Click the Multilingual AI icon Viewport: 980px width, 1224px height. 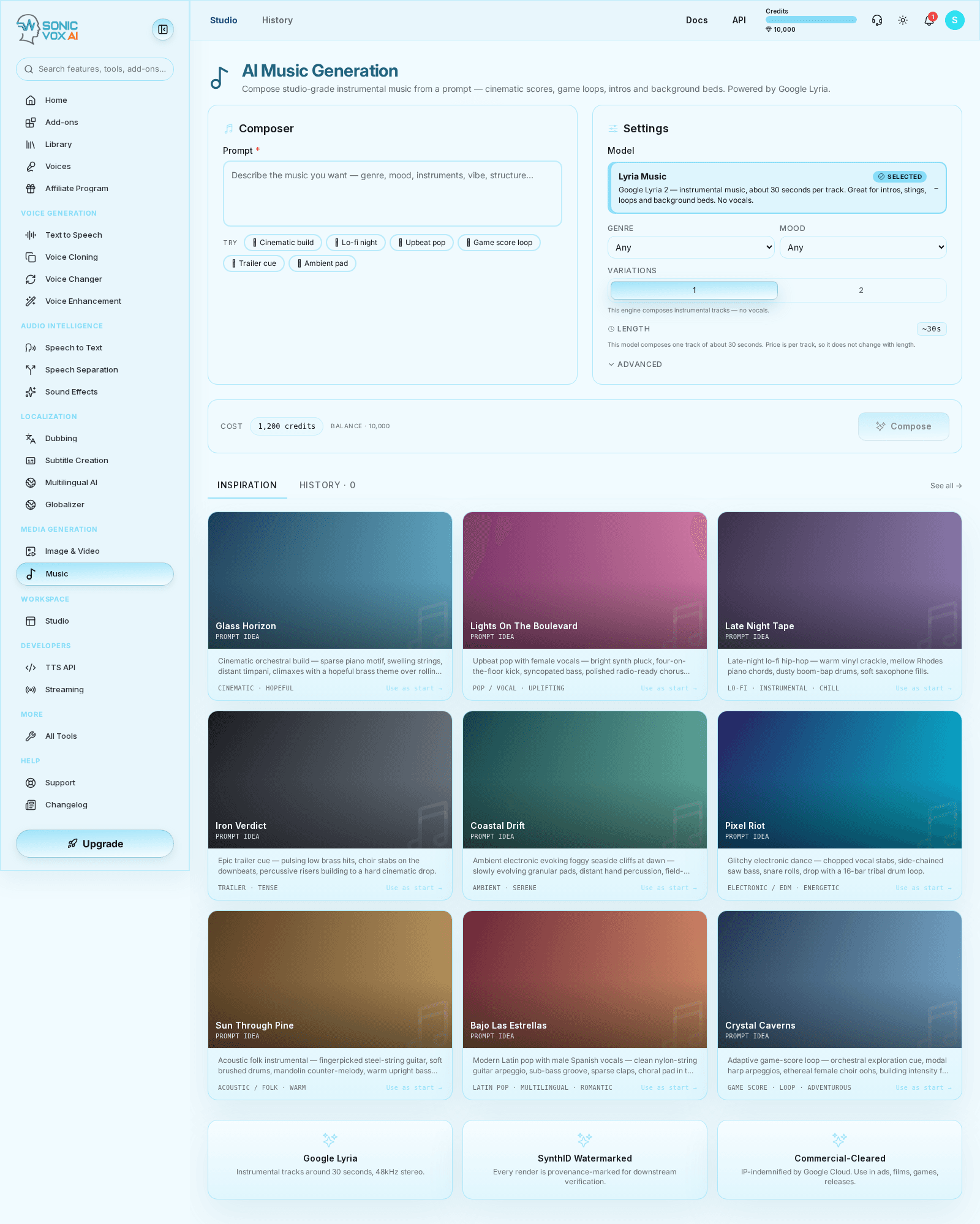click(31, 483)
